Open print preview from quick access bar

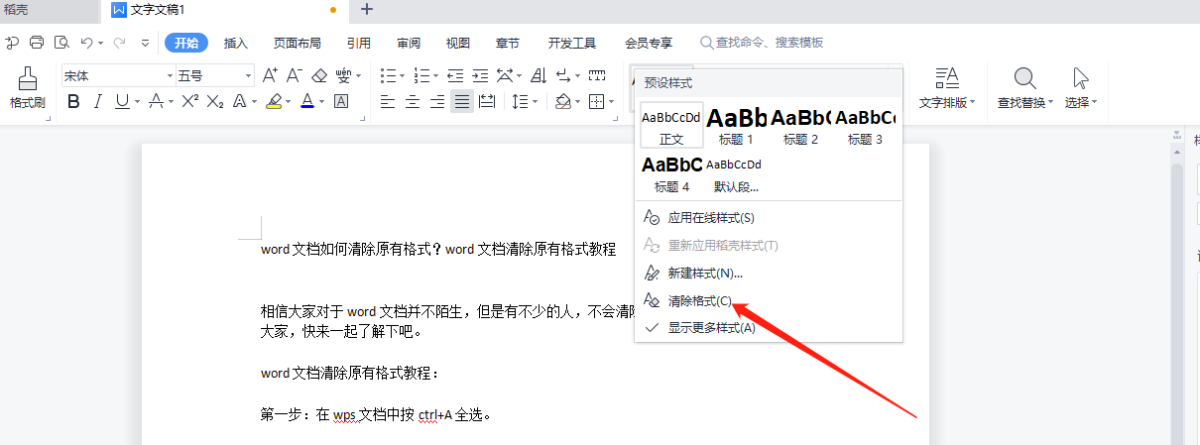click(x=62, y=42)
